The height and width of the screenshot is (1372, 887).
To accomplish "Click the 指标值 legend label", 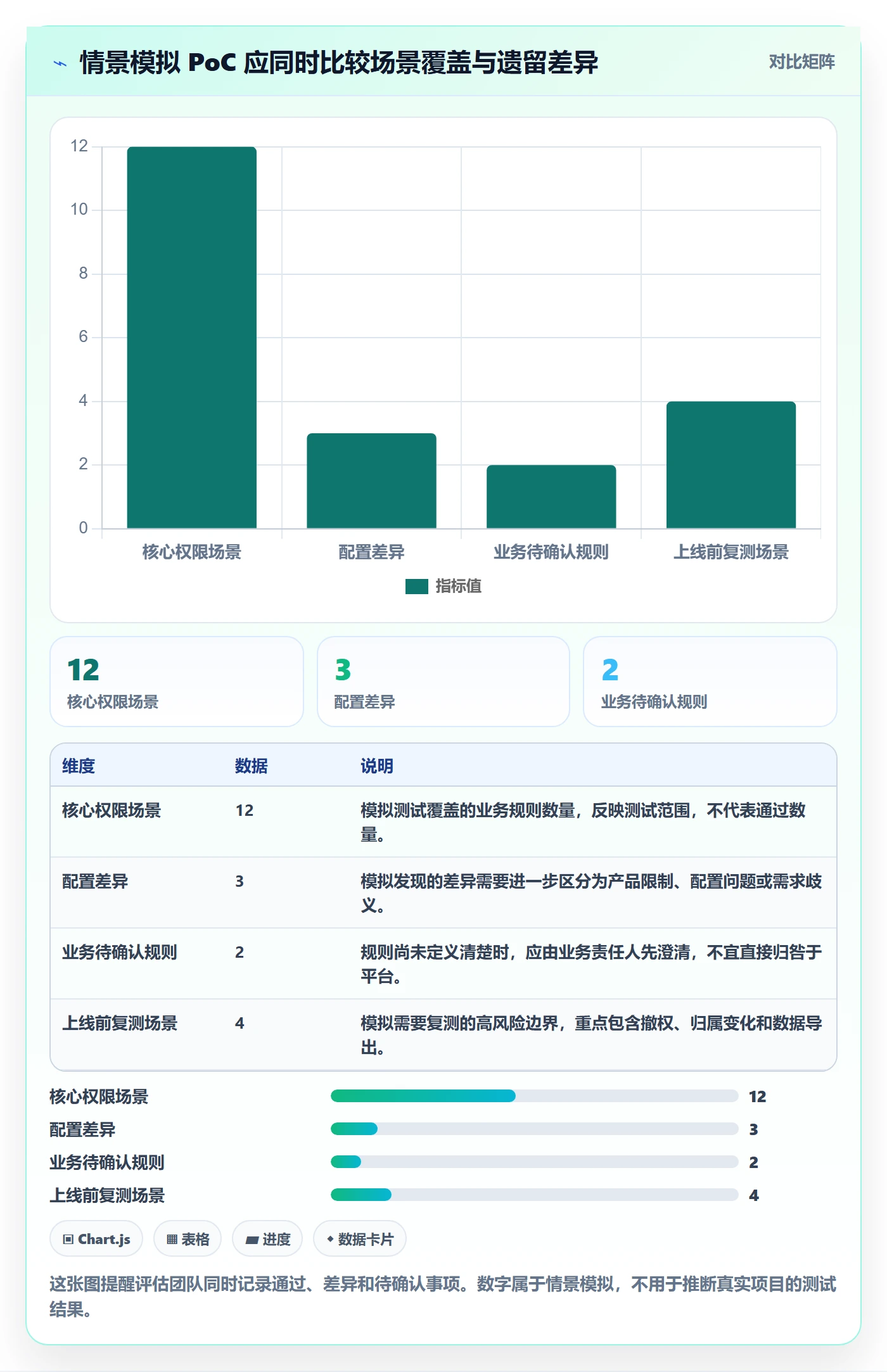I will coord(458,587).
